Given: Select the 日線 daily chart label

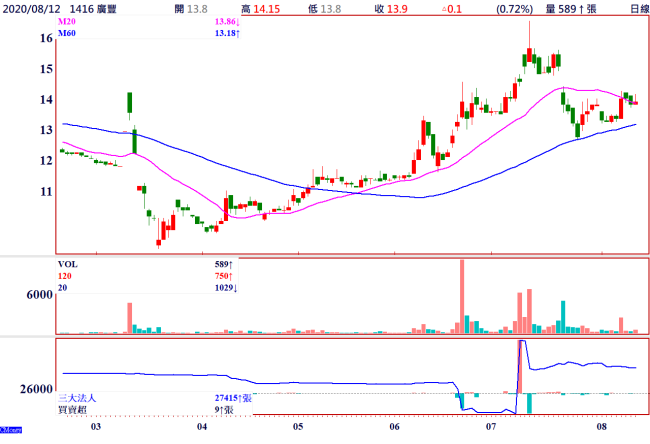Looking at the screenshot, I should click(640, 9).
